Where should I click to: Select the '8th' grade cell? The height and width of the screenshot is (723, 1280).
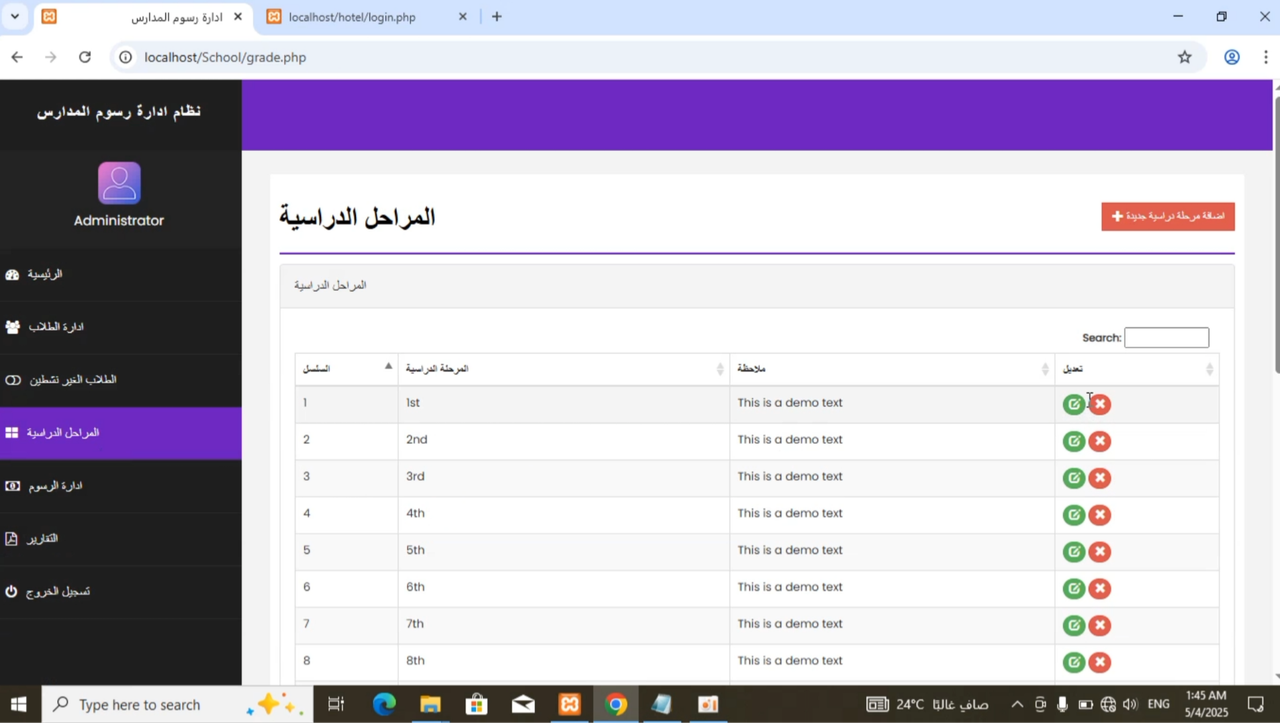click(563, 662)
